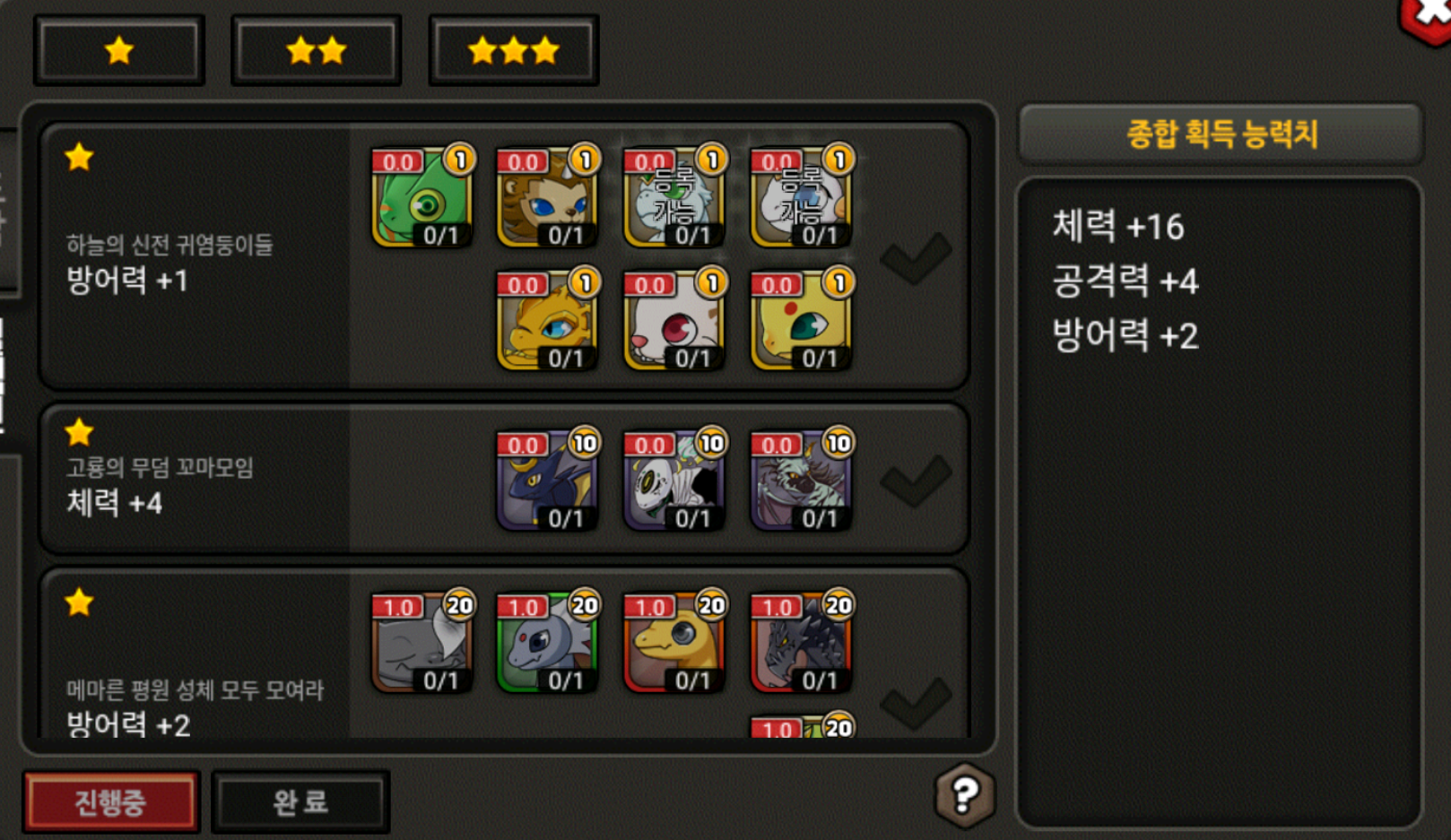
Task: Check the 방어력 +1 collection checkmark
Action: click(916, 258)
